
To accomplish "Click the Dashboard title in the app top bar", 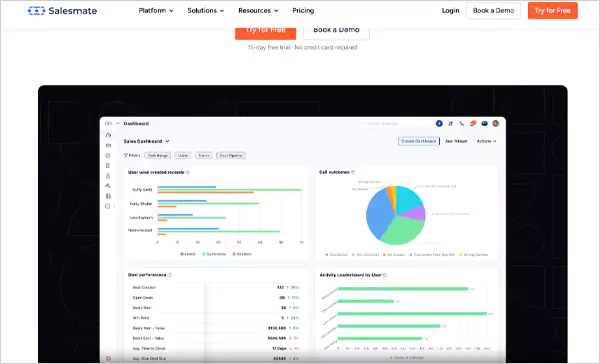I will [x=137, y=123].
